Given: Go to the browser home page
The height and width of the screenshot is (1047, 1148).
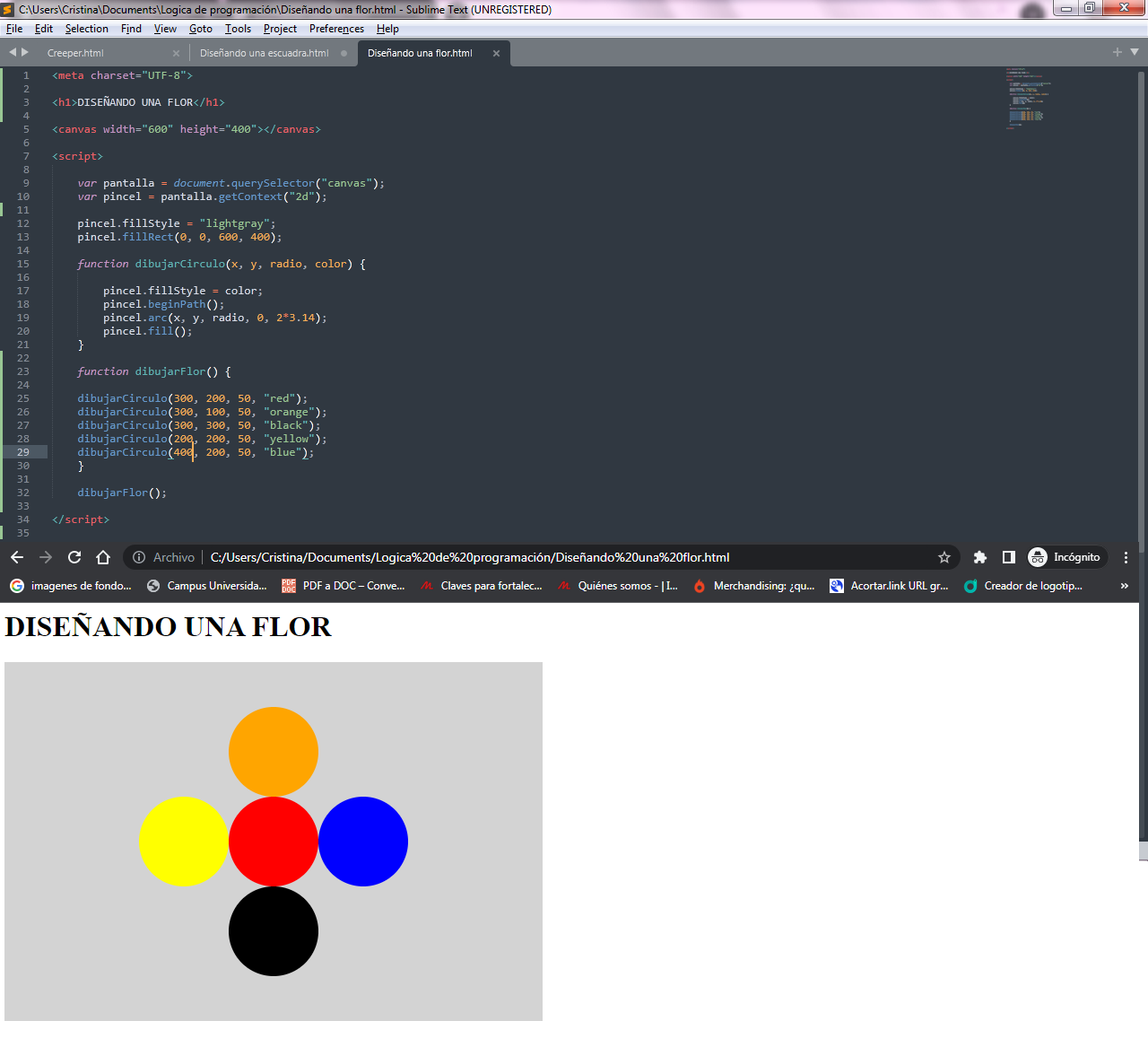Looking at the screenshot, I should pos(103,557).
